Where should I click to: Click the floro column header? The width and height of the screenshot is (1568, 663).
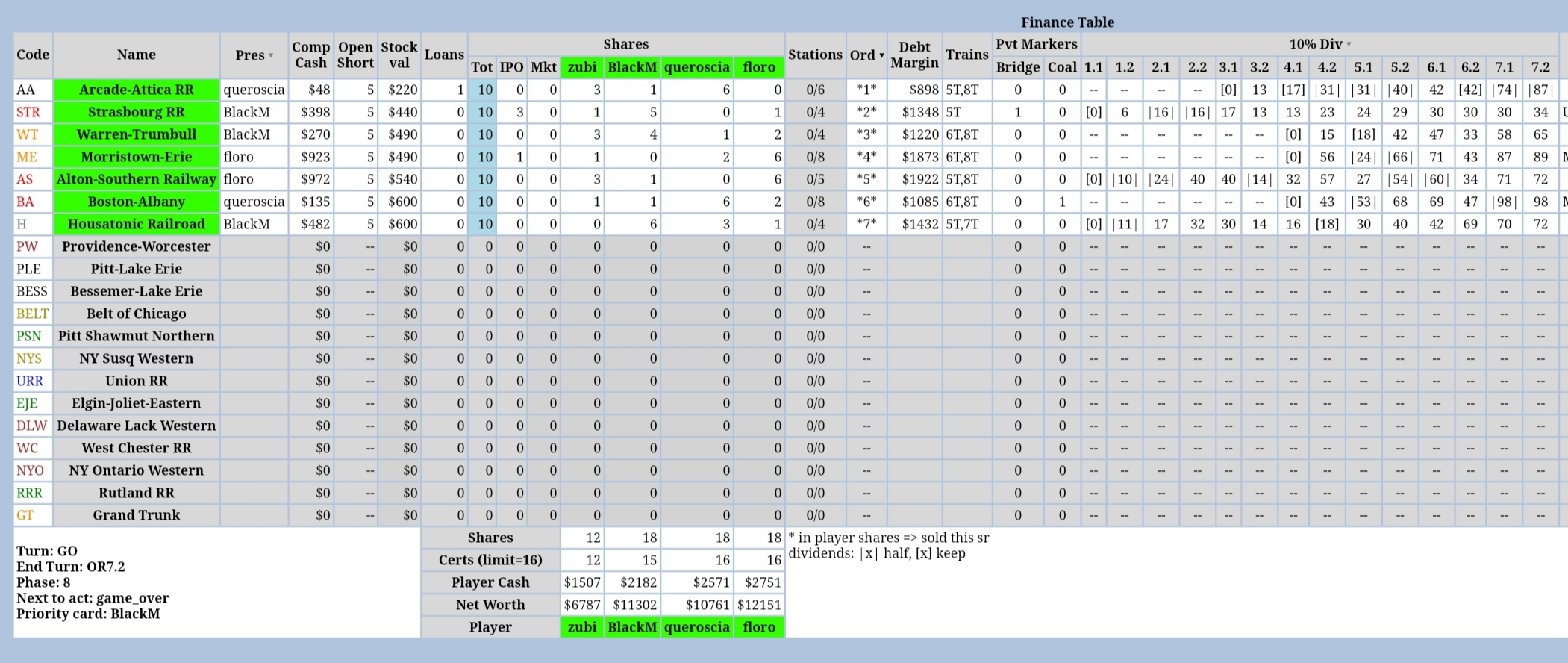[x=759, y=67]
